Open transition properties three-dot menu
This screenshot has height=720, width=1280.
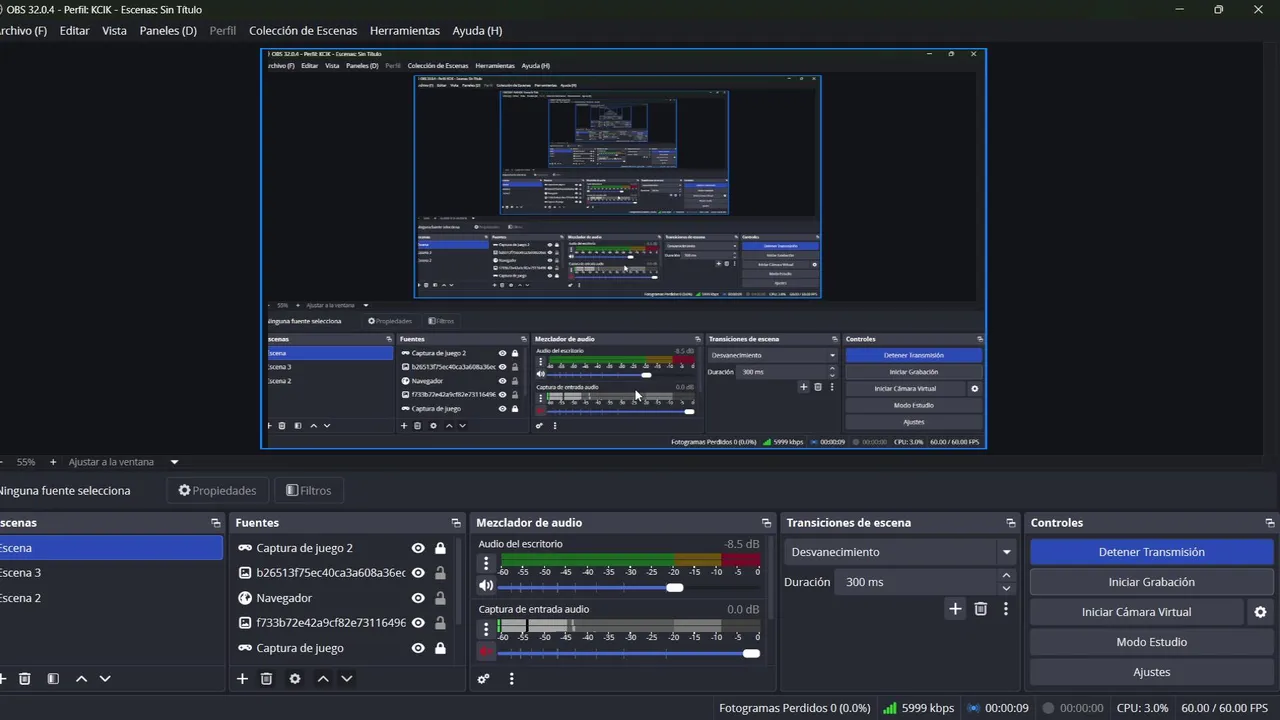[1006, 609]
